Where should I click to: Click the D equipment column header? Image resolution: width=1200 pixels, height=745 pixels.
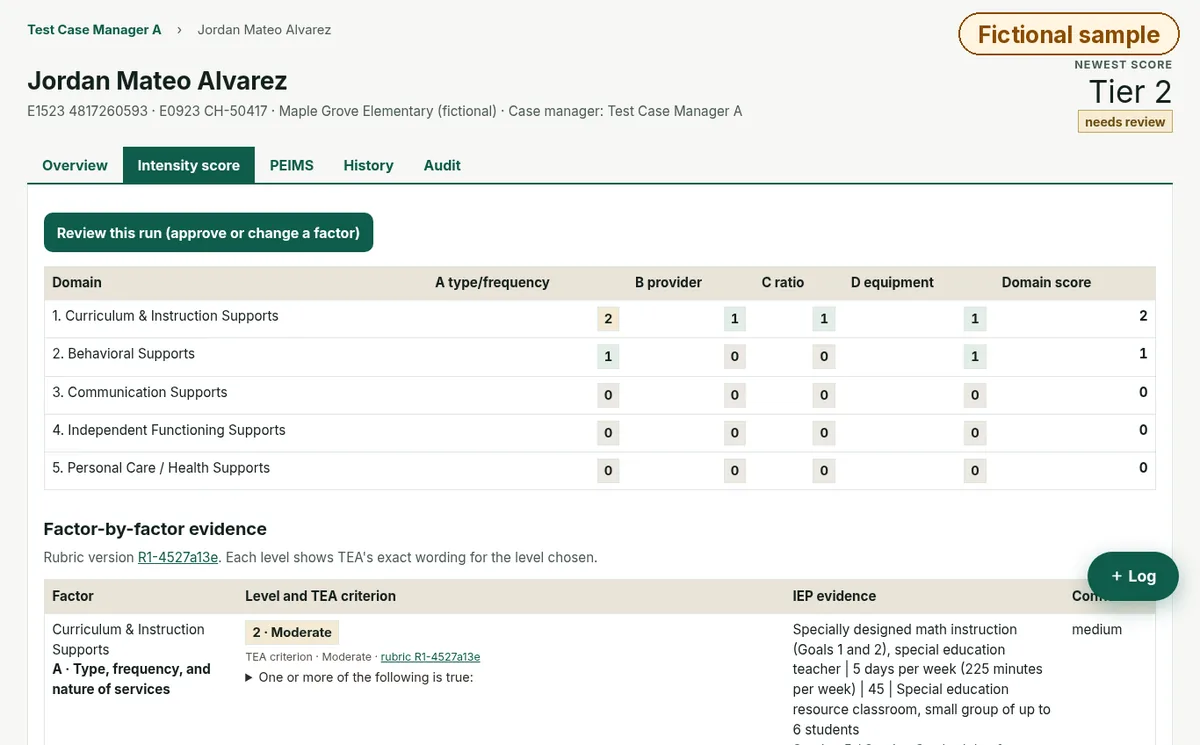(892, 283)
